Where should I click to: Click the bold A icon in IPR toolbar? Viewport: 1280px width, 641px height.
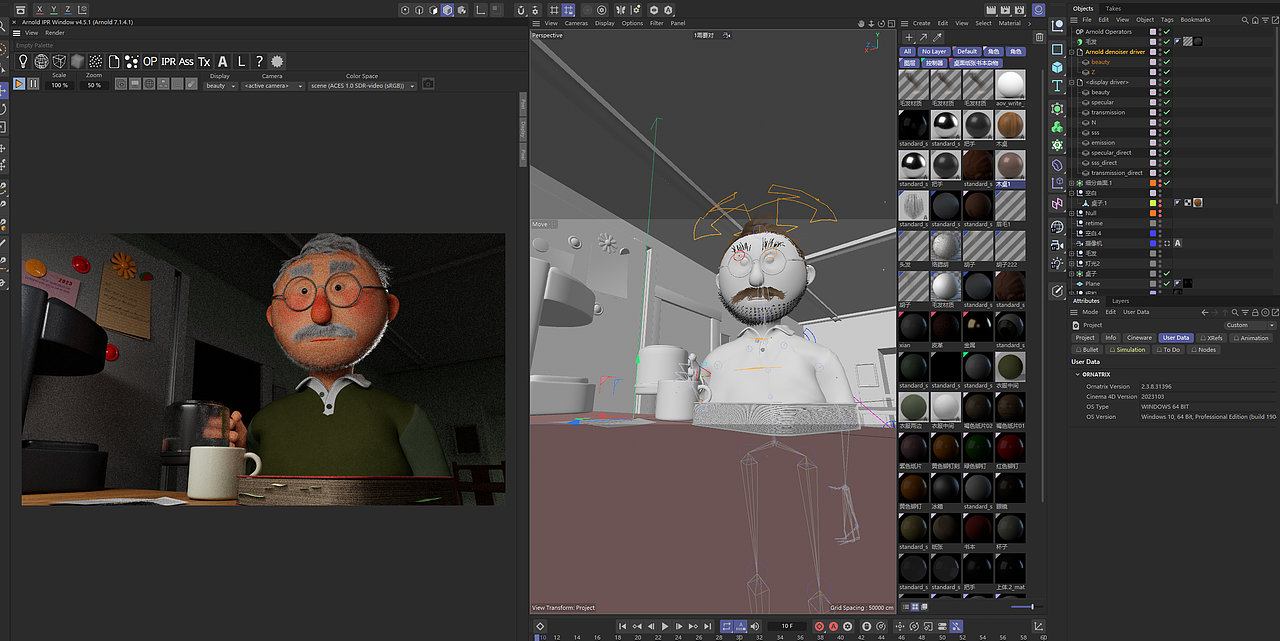[223, 62]
